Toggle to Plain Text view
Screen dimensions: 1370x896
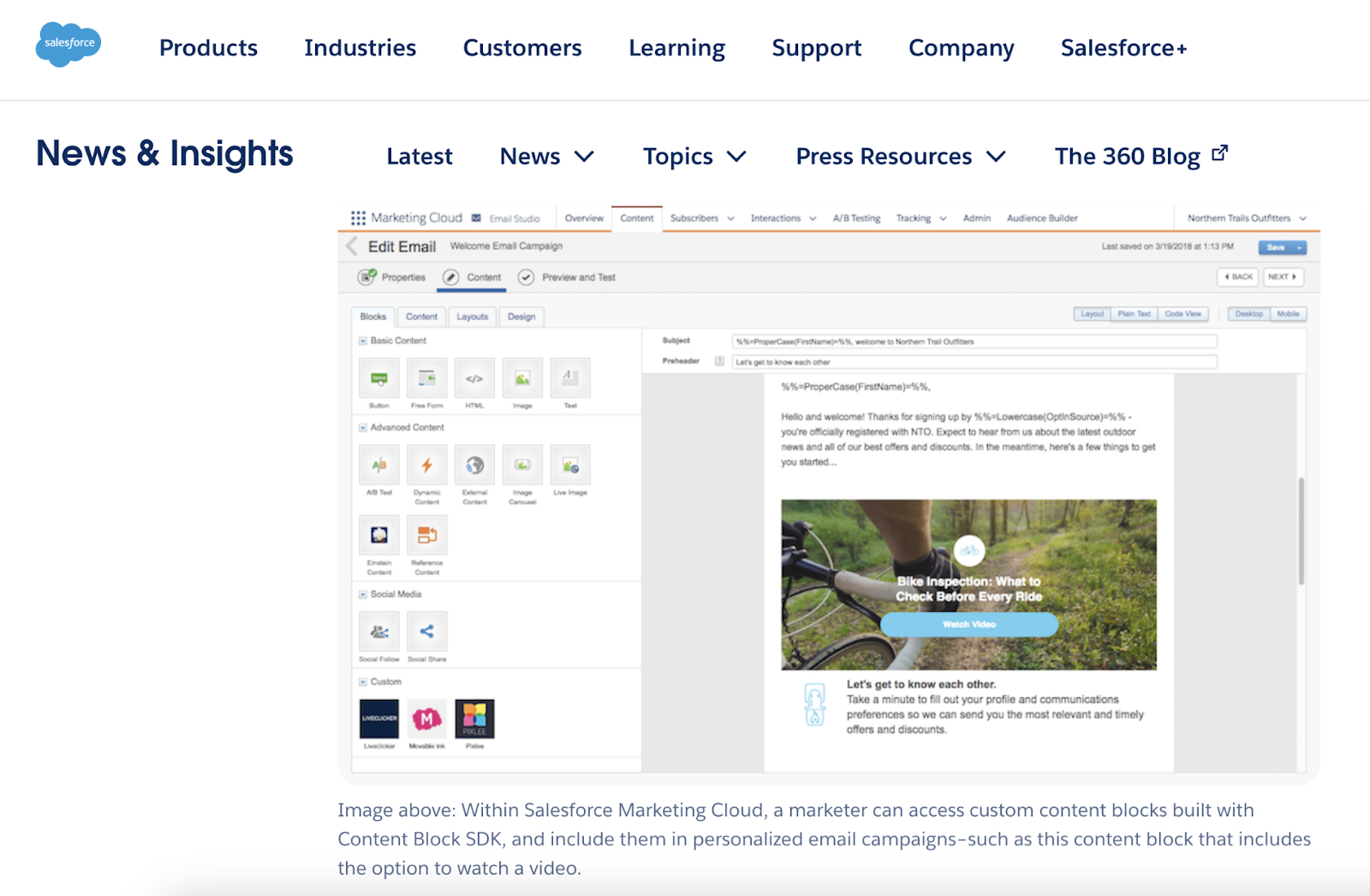click(1134, 314)
